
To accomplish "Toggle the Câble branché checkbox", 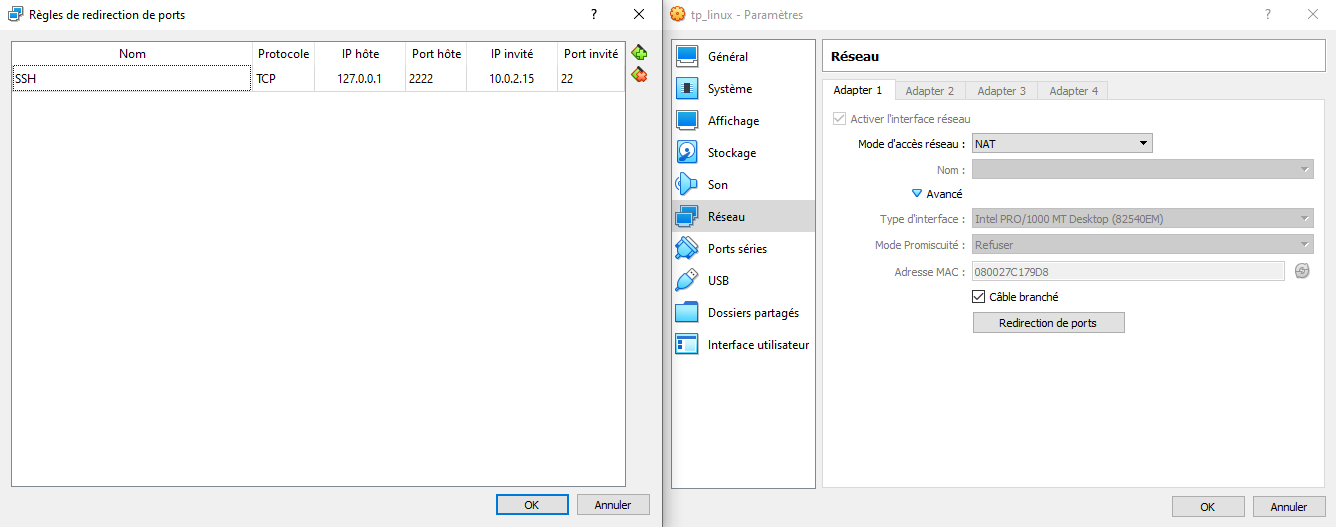I will [979, 297].
